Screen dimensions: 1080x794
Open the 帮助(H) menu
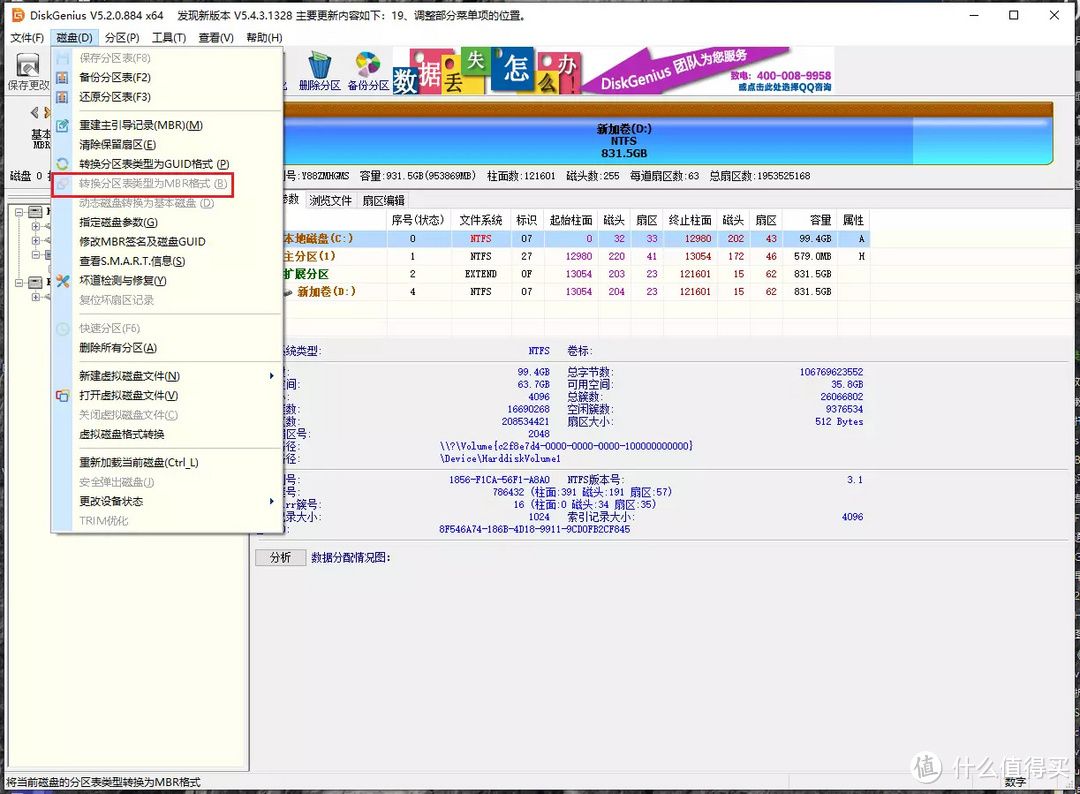(264, 38)
